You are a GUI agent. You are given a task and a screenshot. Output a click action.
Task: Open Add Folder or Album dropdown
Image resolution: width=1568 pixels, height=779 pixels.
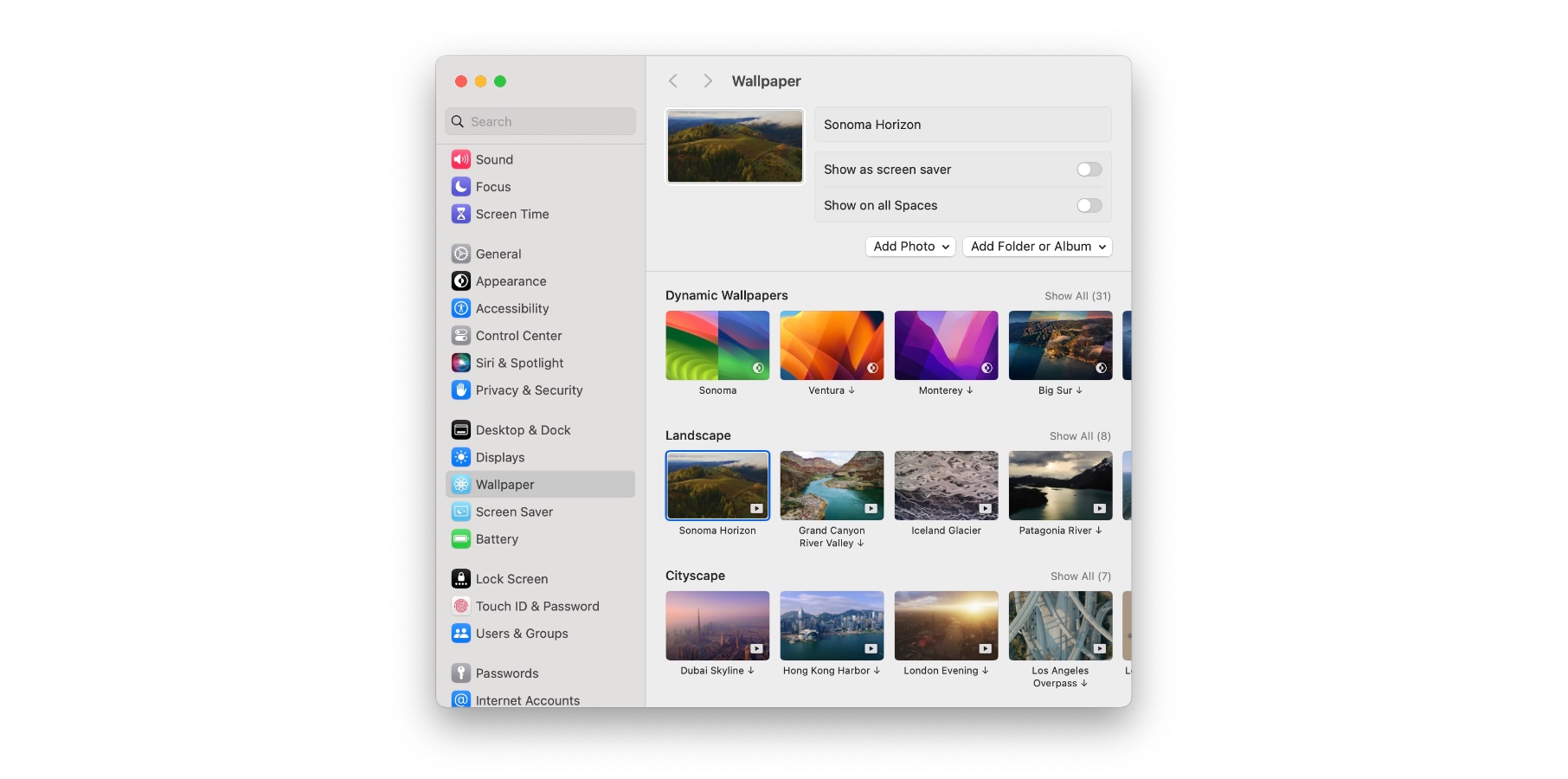pyautogui.click(x=1037, y=247)
